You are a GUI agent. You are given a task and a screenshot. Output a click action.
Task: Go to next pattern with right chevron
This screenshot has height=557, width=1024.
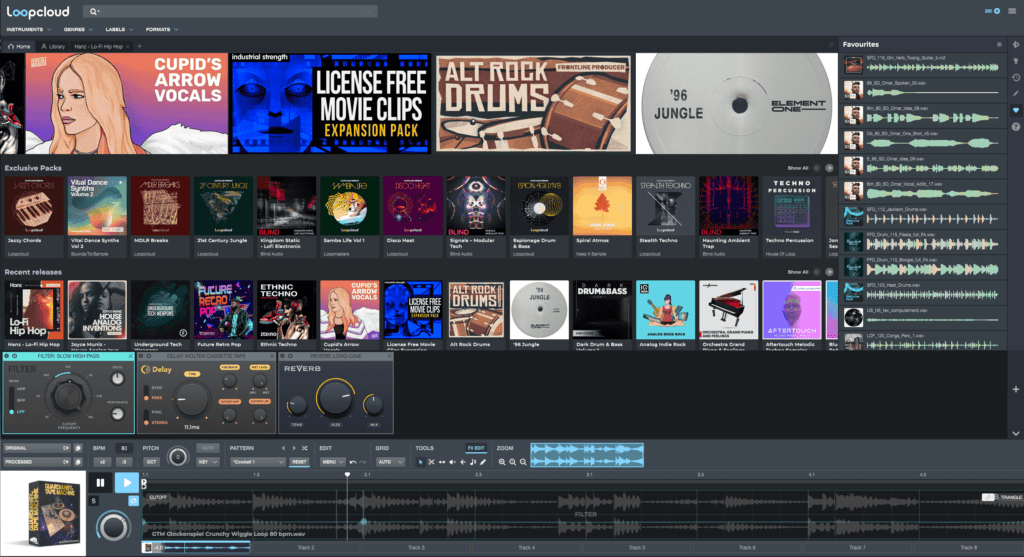[x=294, y=449]
